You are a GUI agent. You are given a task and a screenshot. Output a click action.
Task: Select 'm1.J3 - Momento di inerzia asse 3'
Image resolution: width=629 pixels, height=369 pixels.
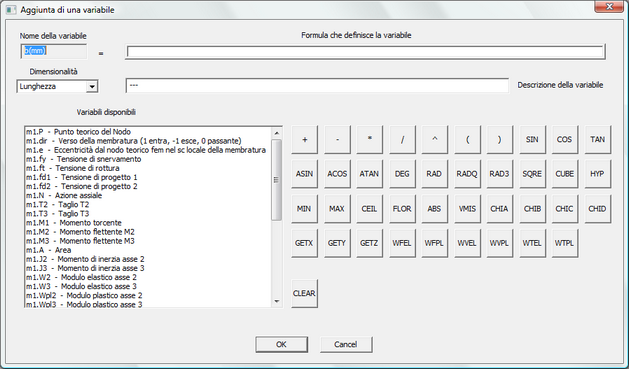click(x=148, y=268)
